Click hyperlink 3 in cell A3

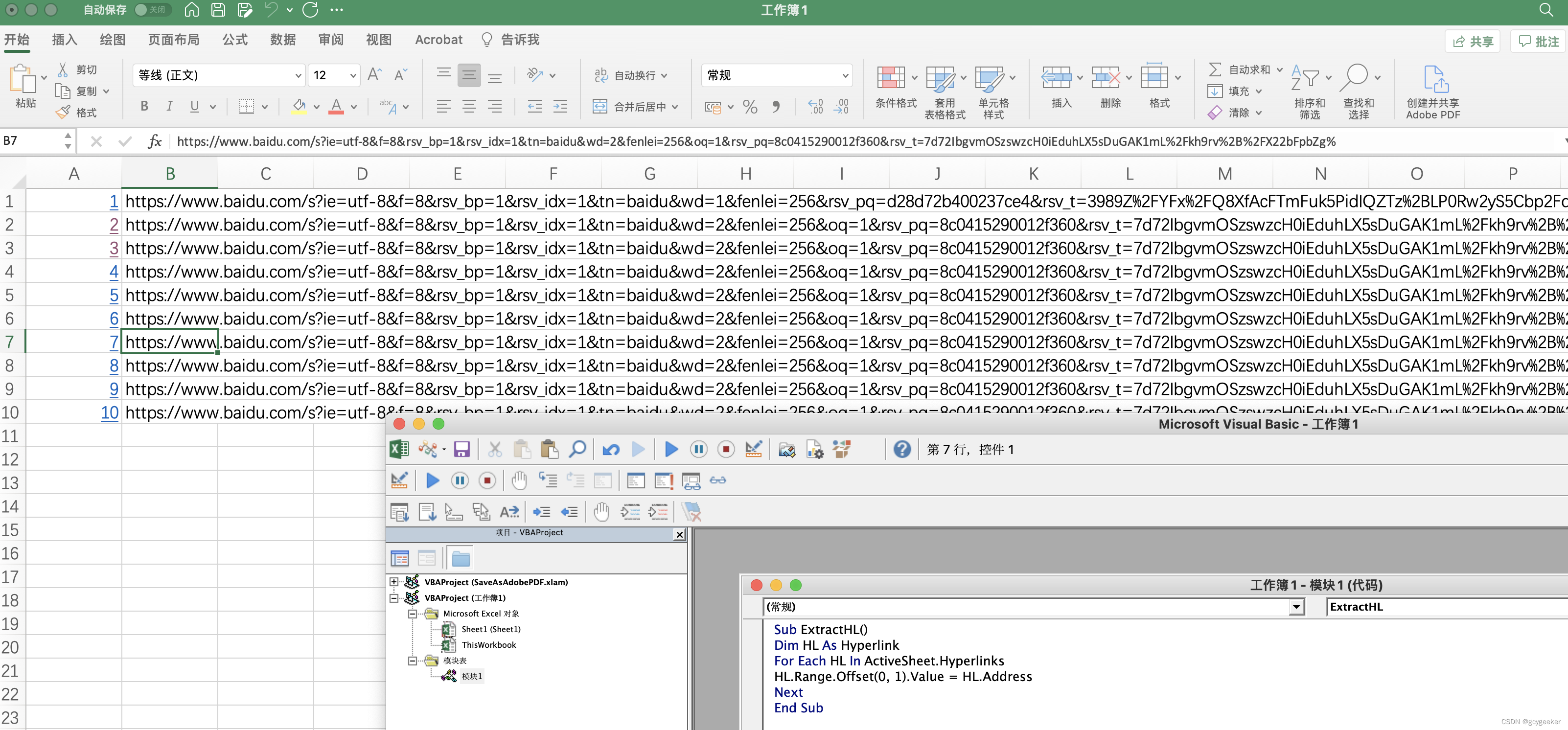point(114,248)
